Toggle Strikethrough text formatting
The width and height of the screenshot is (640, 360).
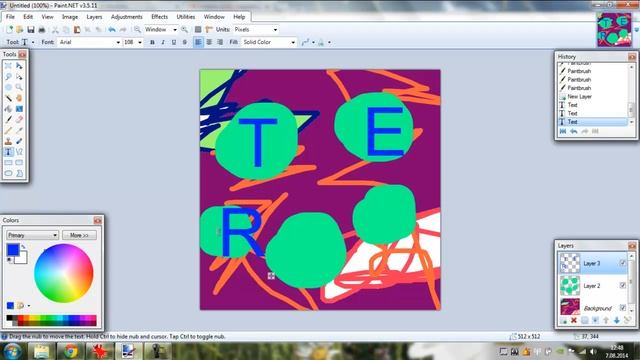coord(184,42)
